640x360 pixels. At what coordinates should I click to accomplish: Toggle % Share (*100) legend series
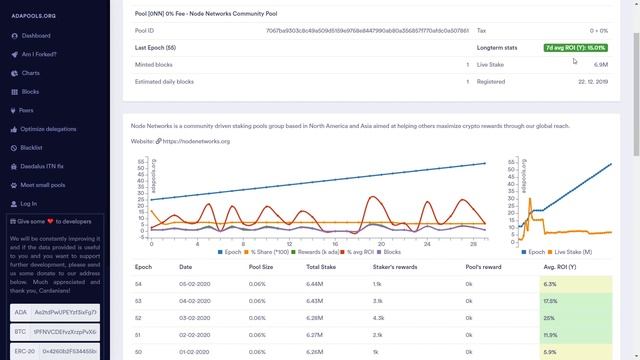click(x=266, y=252)
